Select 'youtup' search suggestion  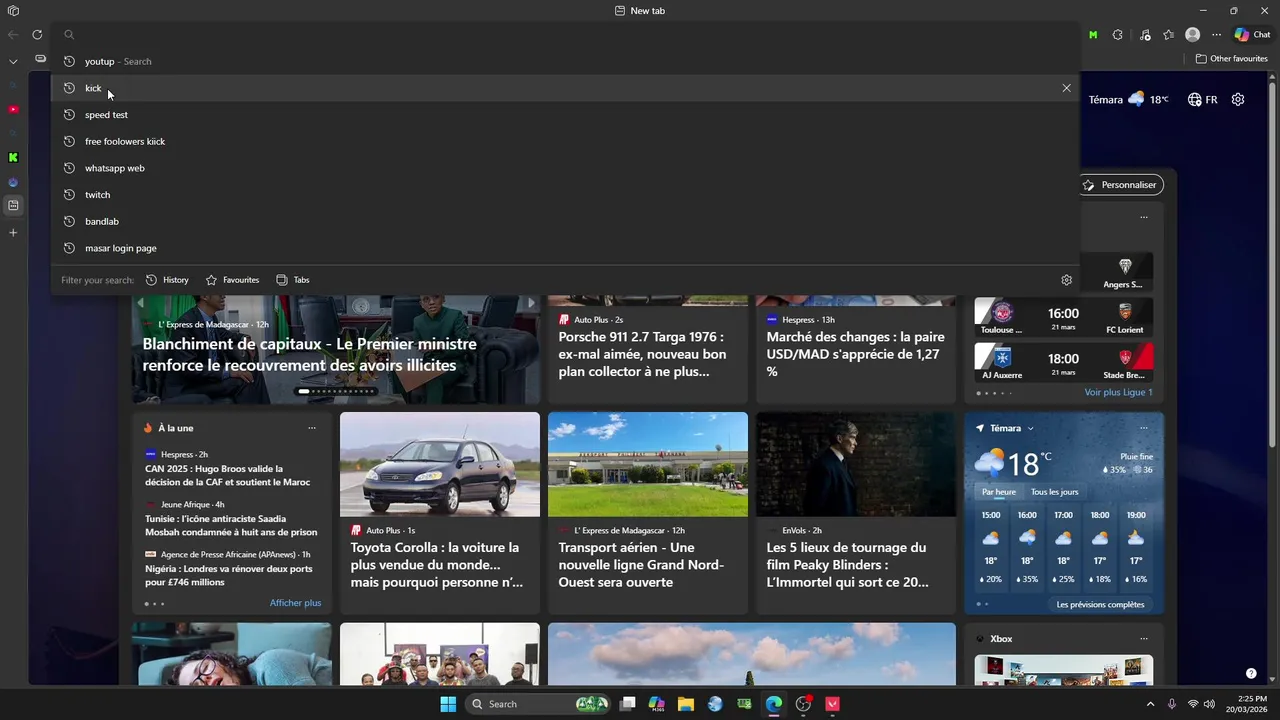[x=565, y=61]
